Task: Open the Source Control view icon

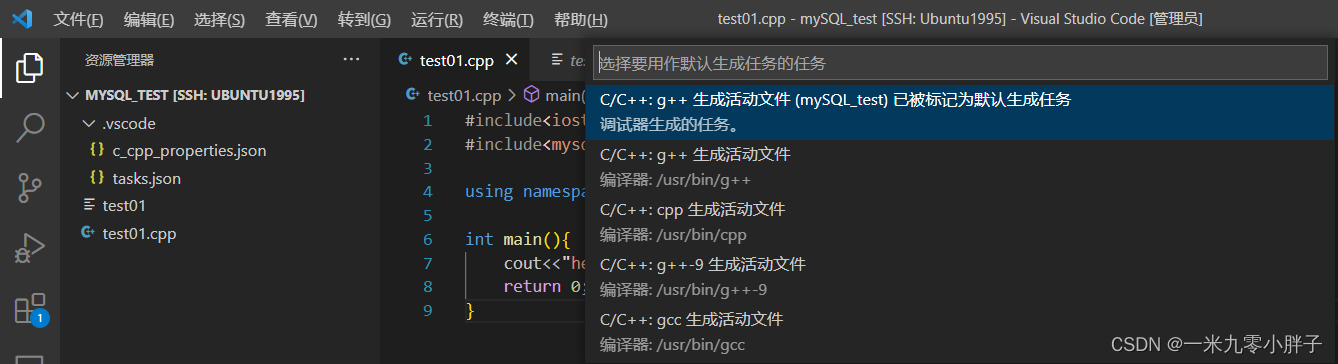Action: 29,187
